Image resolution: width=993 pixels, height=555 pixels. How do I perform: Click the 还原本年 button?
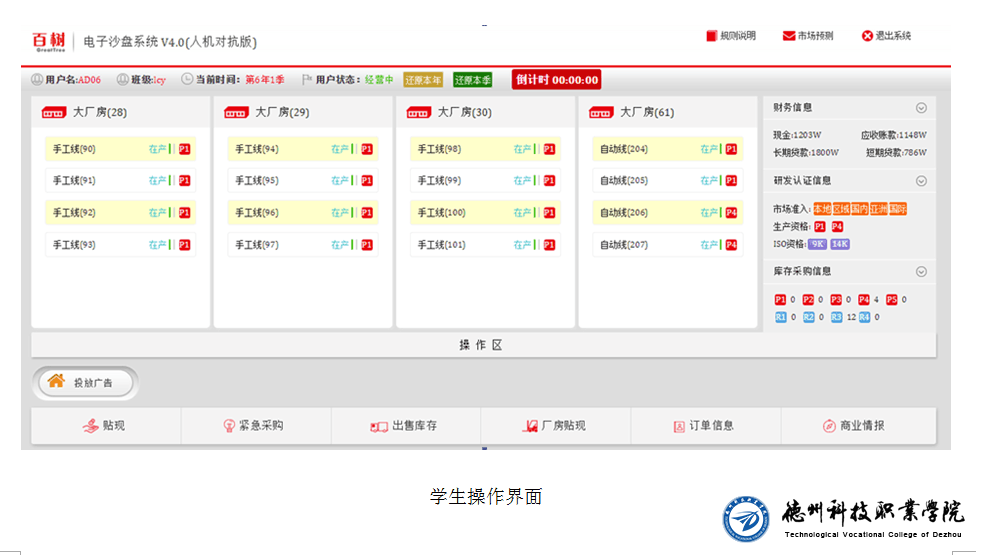pyautogui.click(x=423, y=80)
